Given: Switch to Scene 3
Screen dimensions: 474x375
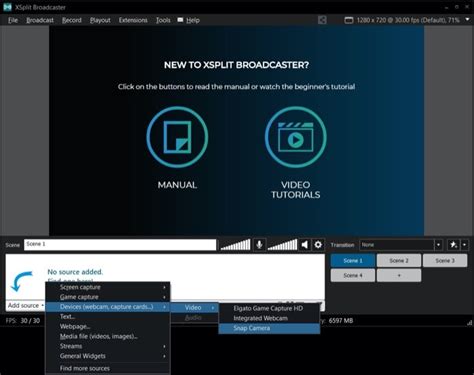Looking at the screenshot, I should point(445,261).
